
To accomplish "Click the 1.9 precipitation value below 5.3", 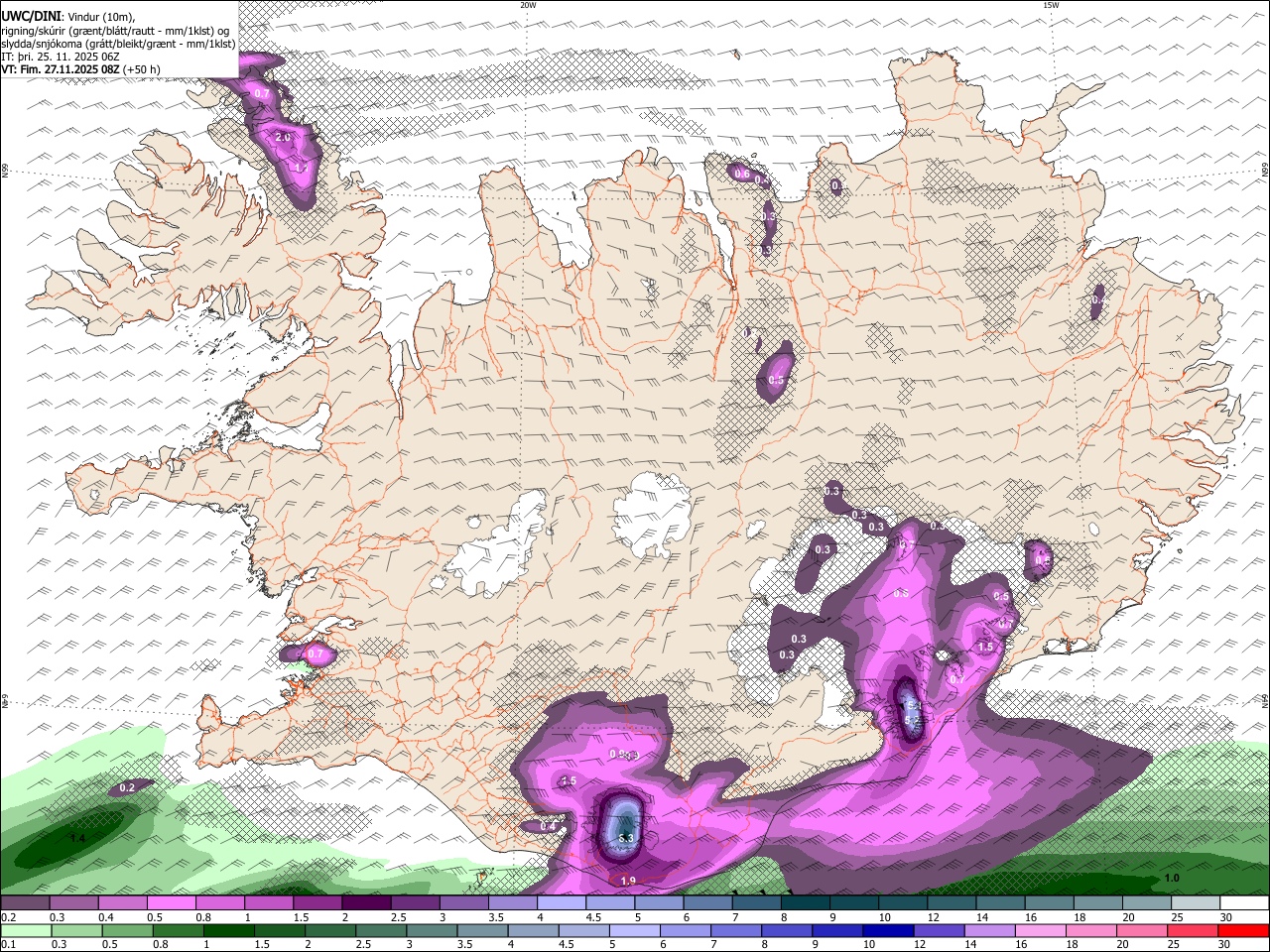I will [628, 881].
